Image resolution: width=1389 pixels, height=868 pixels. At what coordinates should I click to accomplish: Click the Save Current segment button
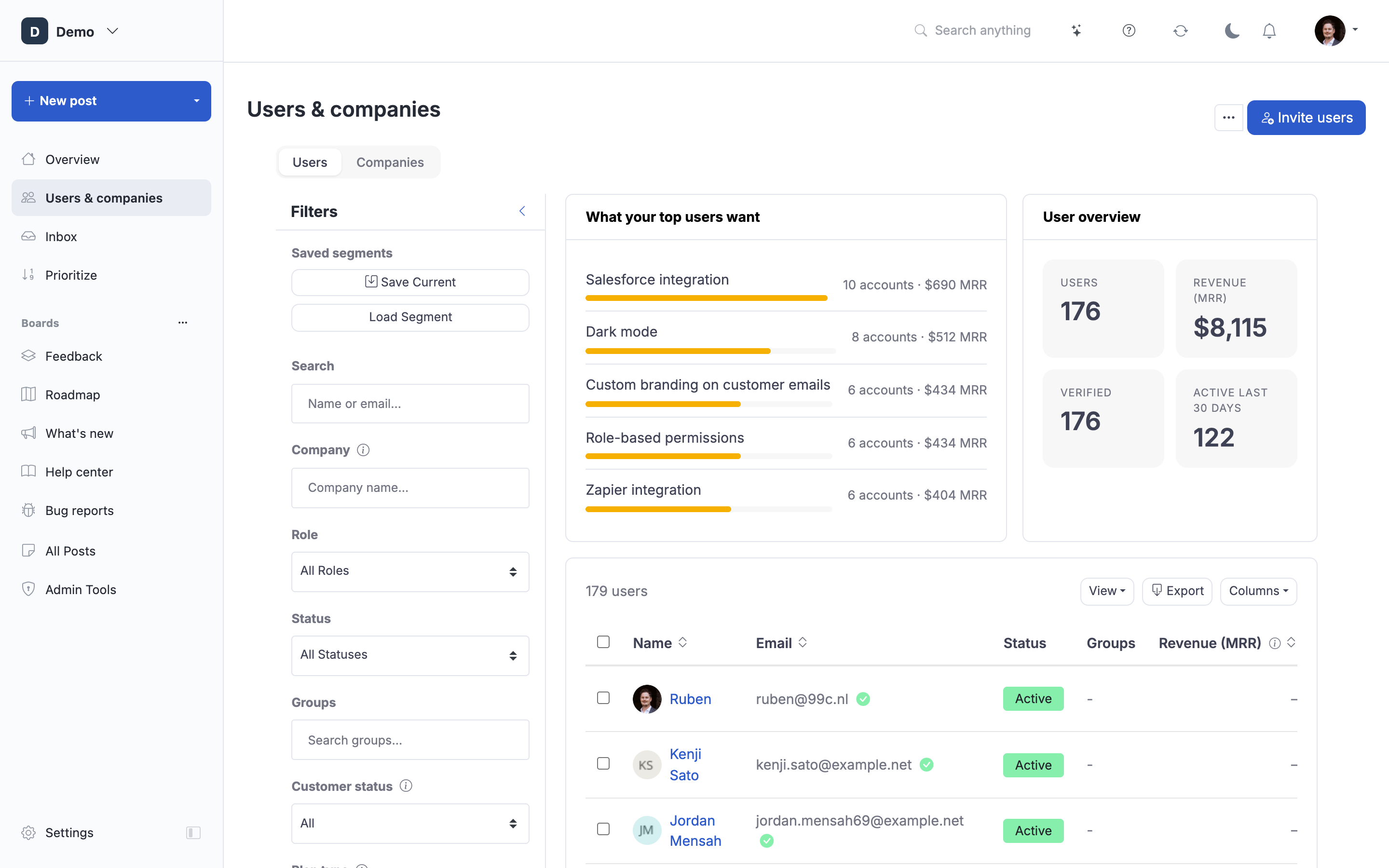click(x=410, y=283)
